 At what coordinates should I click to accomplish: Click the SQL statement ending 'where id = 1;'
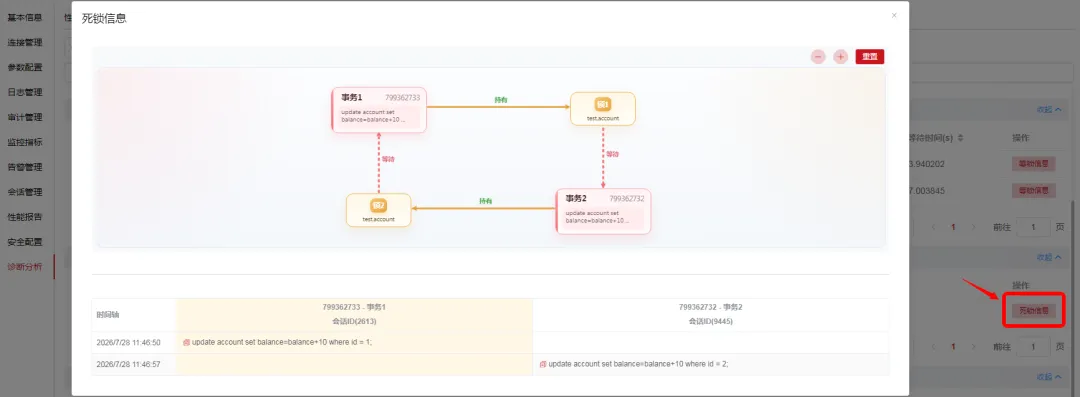tap(282, 343)
